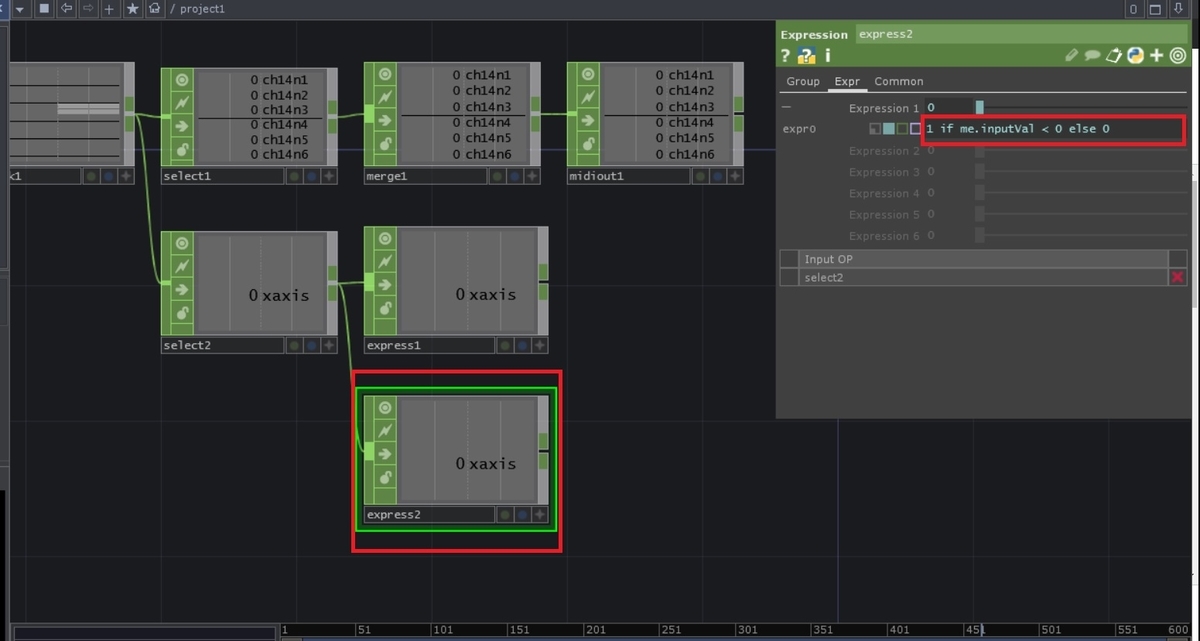
Task: Go back with left arrow in path bar
Action: 66,9
